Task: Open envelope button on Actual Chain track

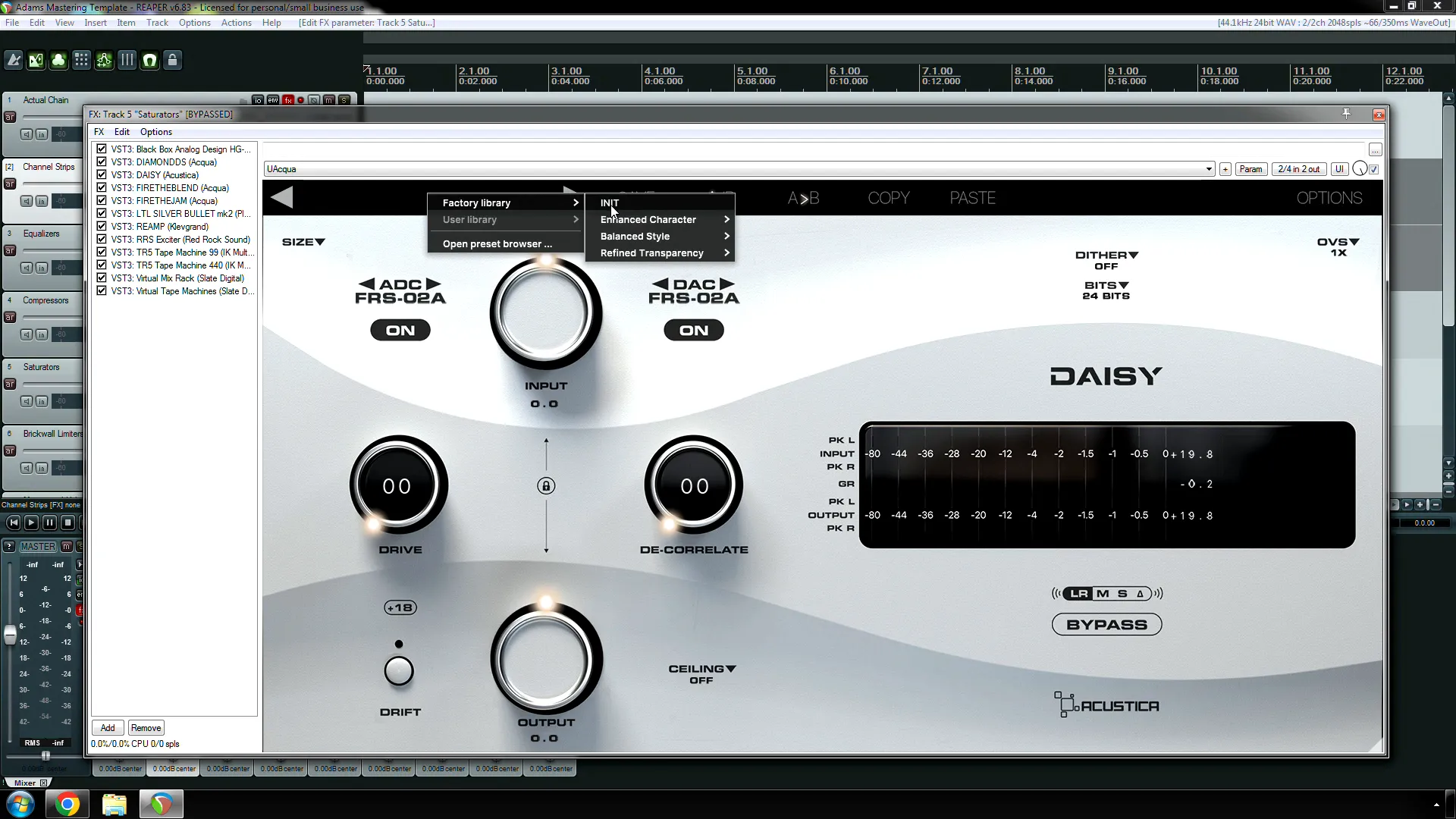Action: point(272,100)
